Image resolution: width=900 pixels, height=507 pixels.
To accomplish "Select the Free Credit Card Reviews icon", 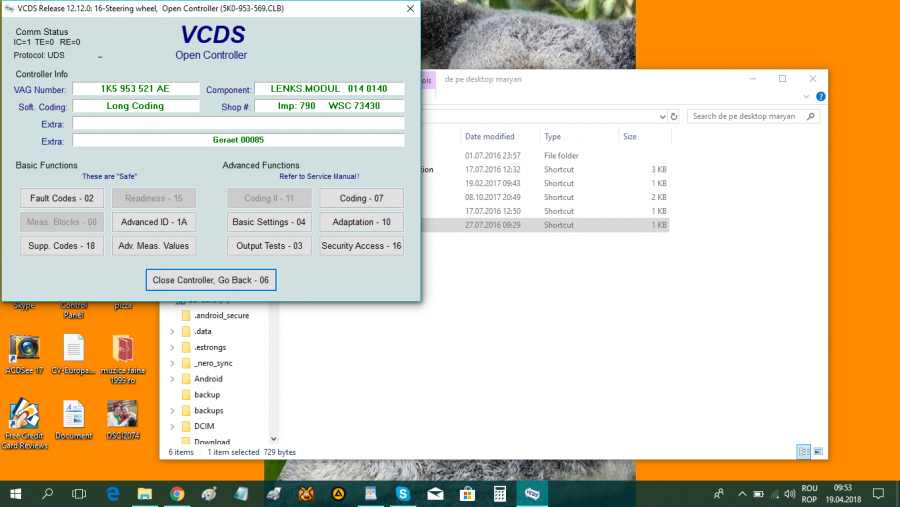I will (24, 416).
